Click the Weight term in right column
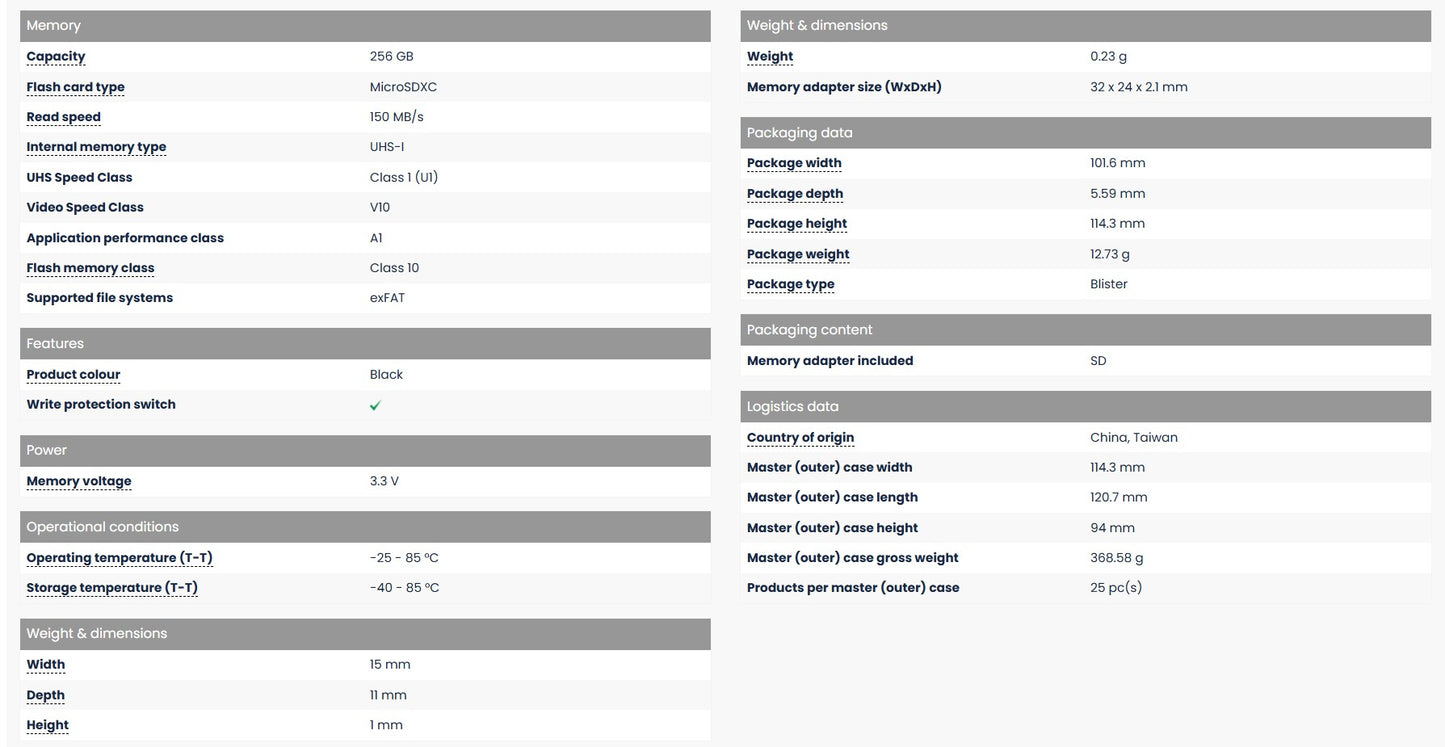The height and width of the screenshot is (747, 1445). [x=770, y=57]
